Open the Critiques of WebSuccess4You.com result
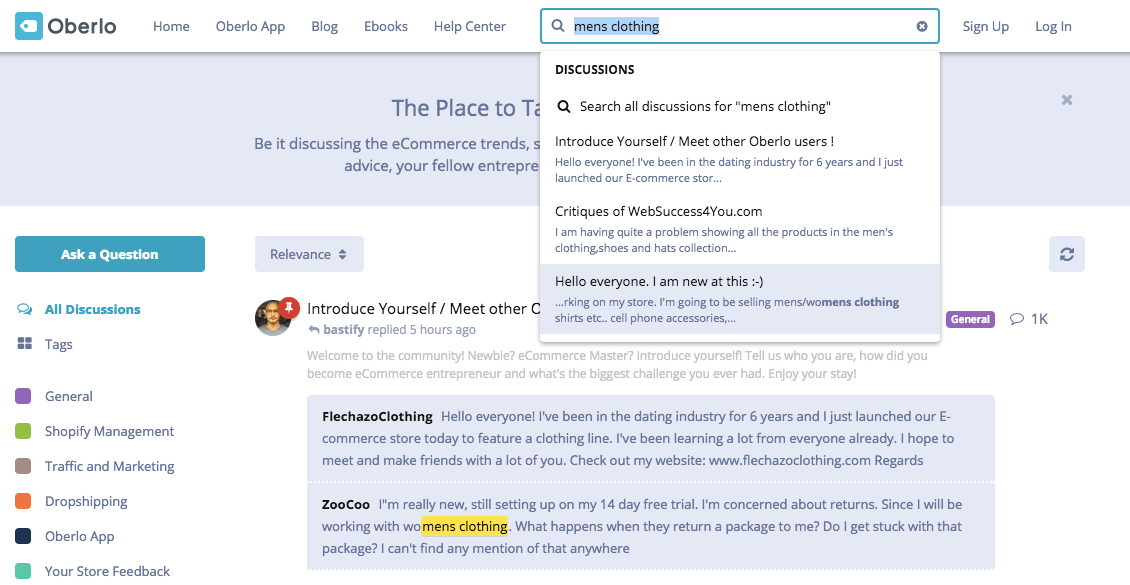Image resolution: width=1130 pixels, height=585 pixels. click(658, 211)
